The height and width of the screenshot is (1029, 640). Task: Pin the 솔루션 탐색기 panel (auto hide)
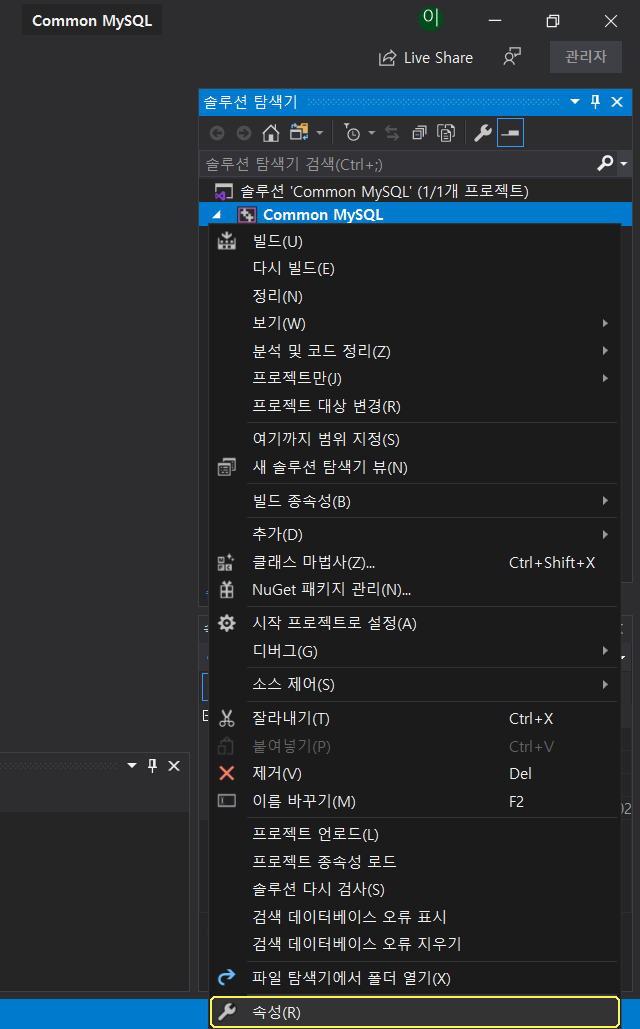[595, 102]
